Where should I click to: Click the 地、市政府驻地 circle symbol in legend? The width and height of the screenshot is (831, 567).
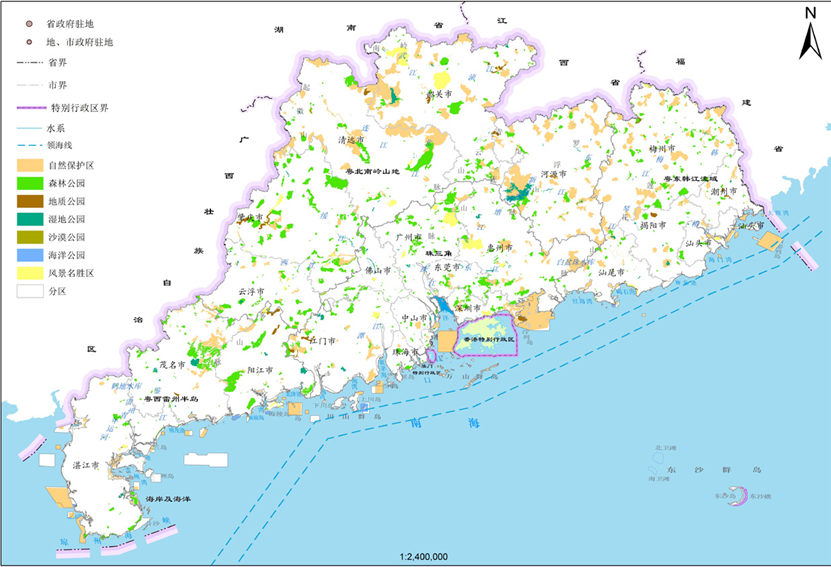(x=30, y=43)
